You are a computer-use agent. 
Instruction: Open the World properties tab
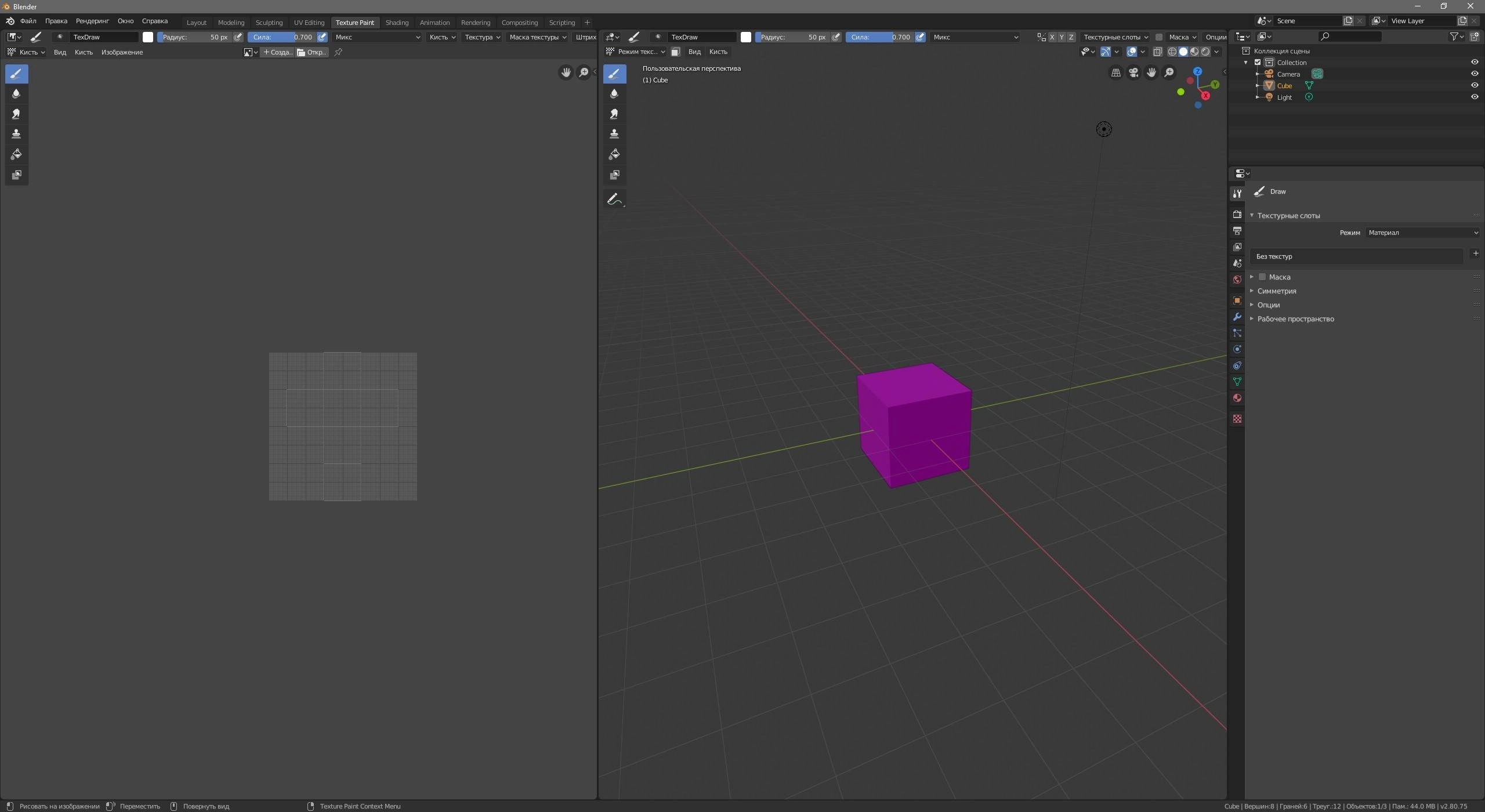point(1237,280)
